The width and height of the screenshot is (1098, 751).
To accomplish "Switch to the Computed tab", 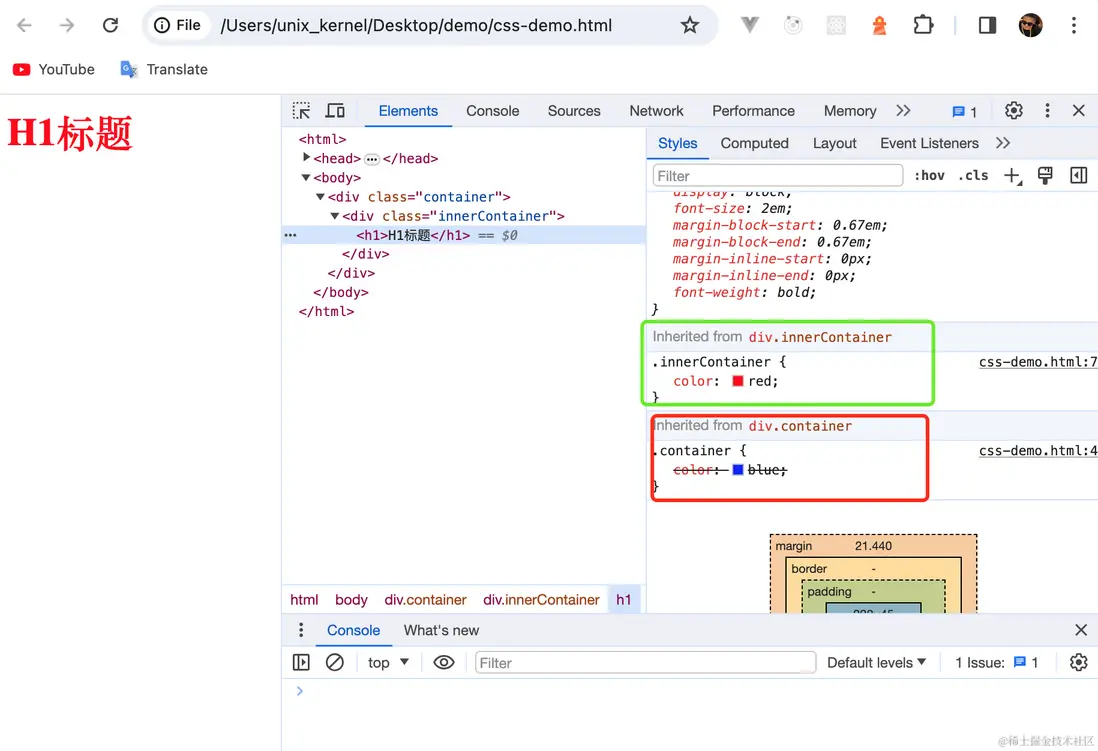I will (754, 143).
